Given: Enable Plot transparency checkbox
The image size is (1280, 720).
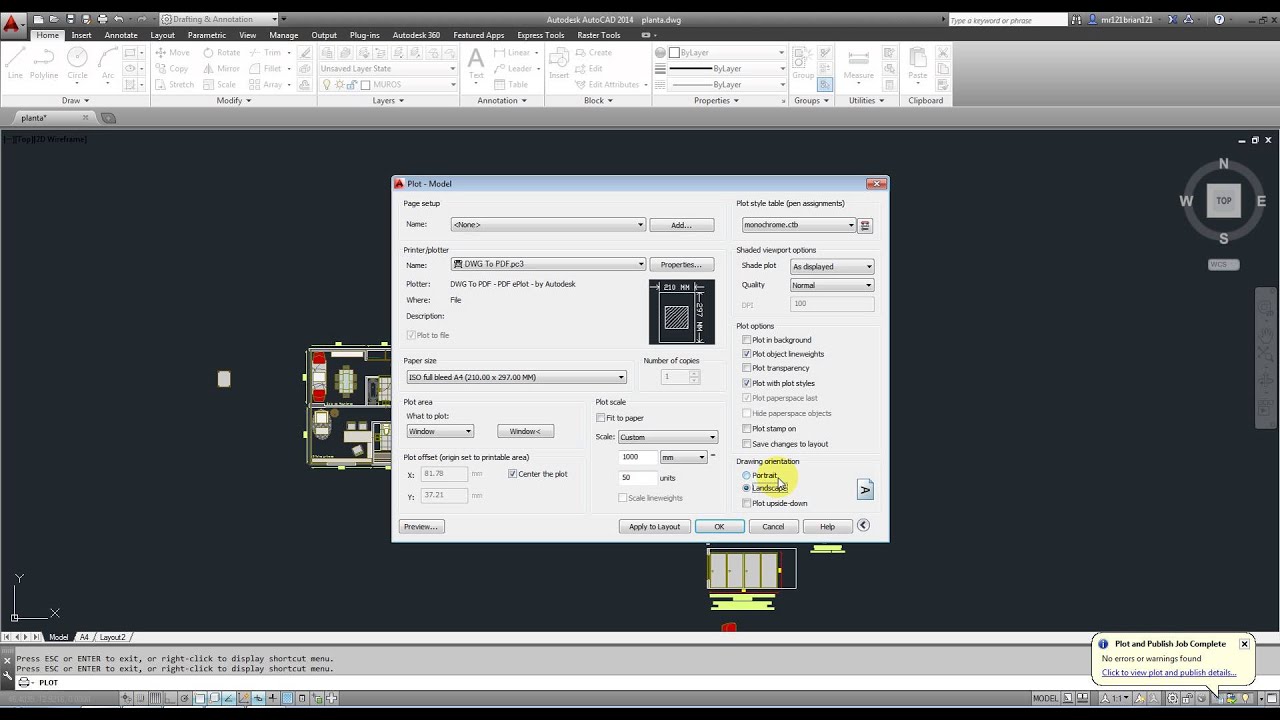Looking at the screenshot, I should pyautogui.click(x=746, y=368).
